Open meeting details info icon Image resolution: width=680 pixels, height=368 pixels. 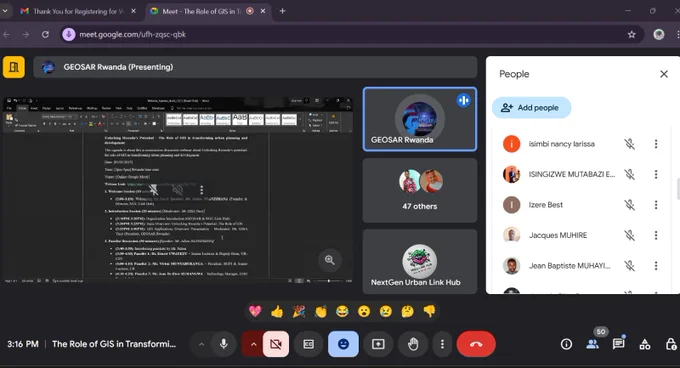pos(566,344)
